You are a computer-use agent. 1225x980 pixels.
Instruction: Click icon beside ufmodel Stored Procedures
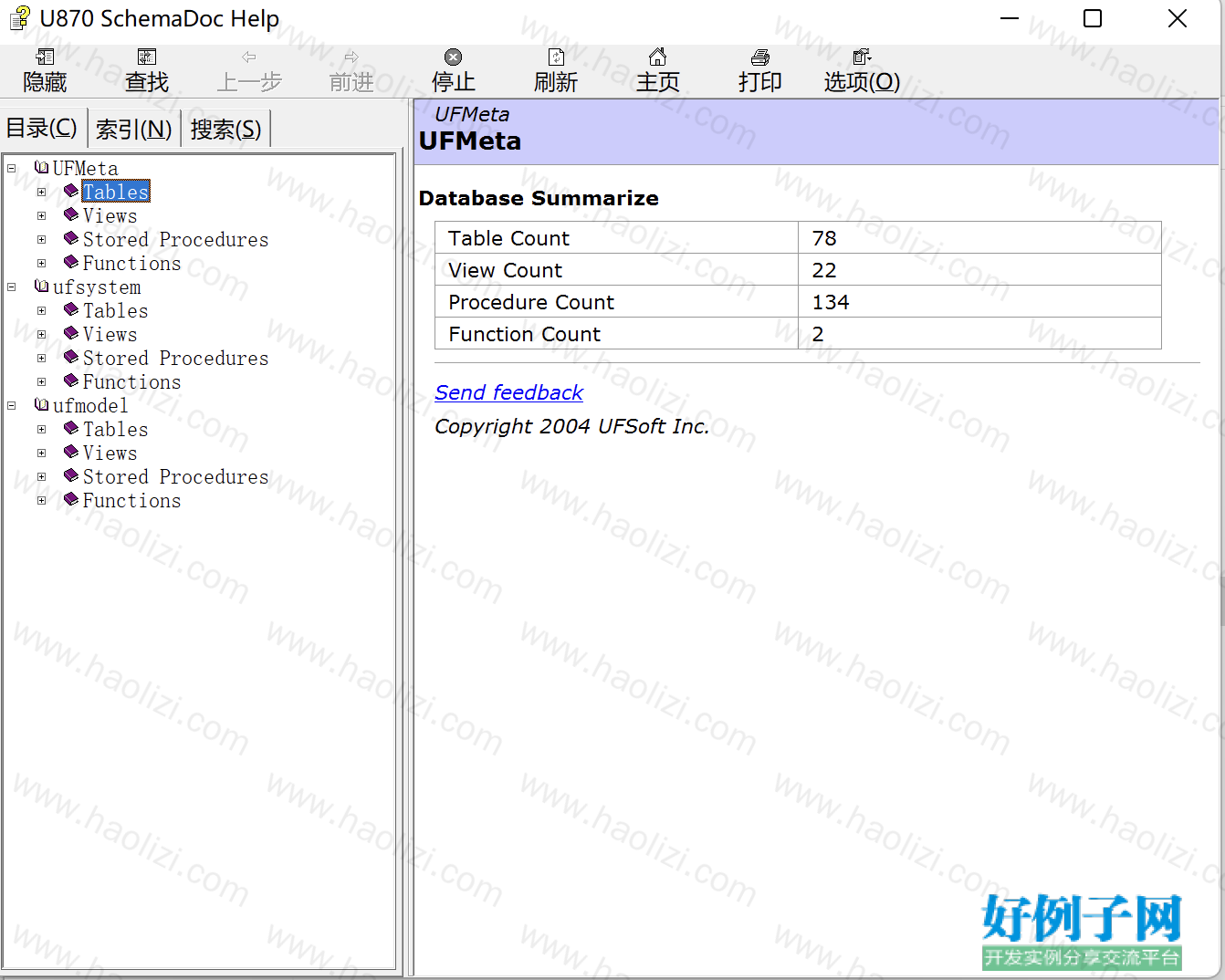tap(71, 476)
